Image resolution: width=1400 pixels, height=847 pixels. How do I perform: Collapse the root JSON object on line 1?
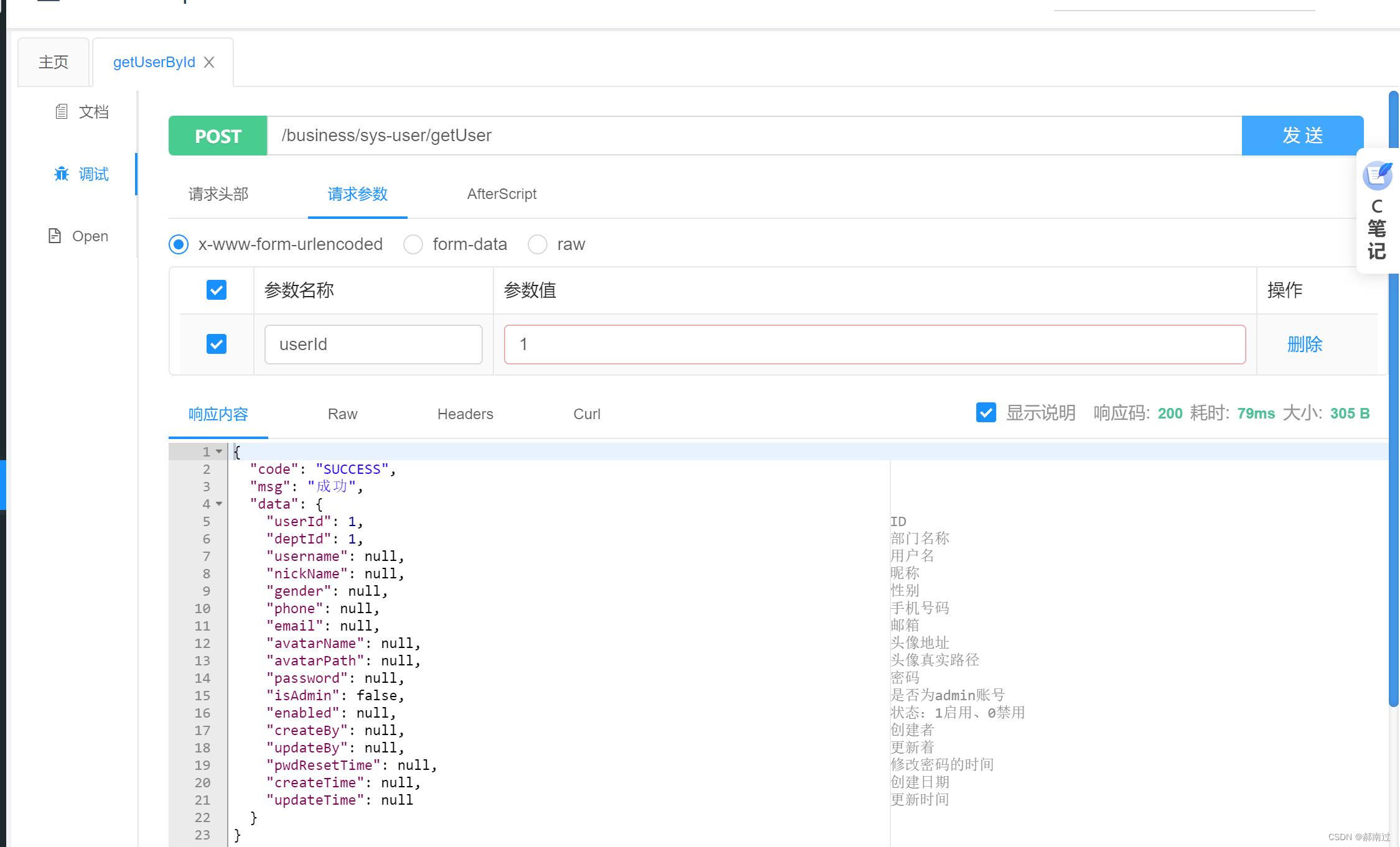tap(219, 452)
